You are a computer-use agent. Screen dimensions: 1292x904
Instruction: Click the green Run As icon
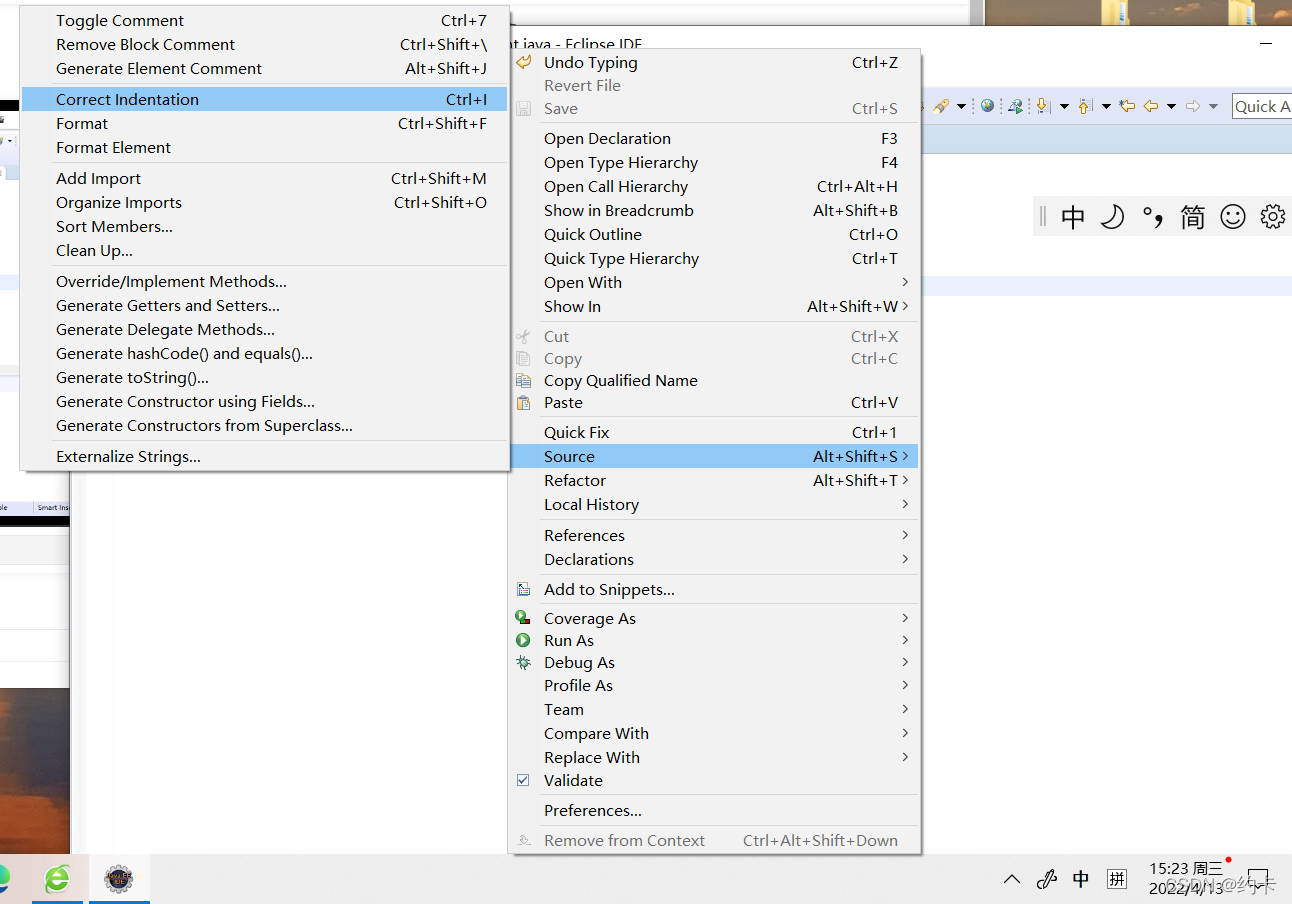(523, 641)
